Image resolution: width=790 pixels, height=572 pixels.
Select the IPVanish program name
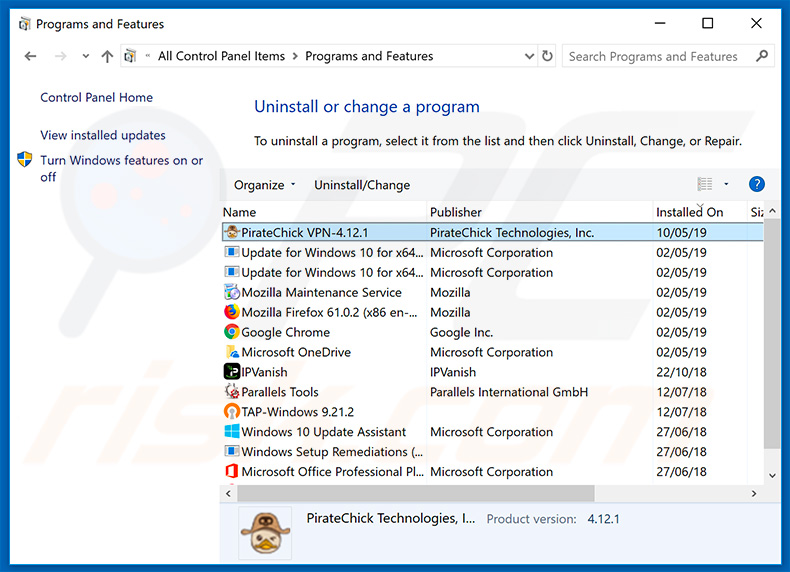[265, 372]
